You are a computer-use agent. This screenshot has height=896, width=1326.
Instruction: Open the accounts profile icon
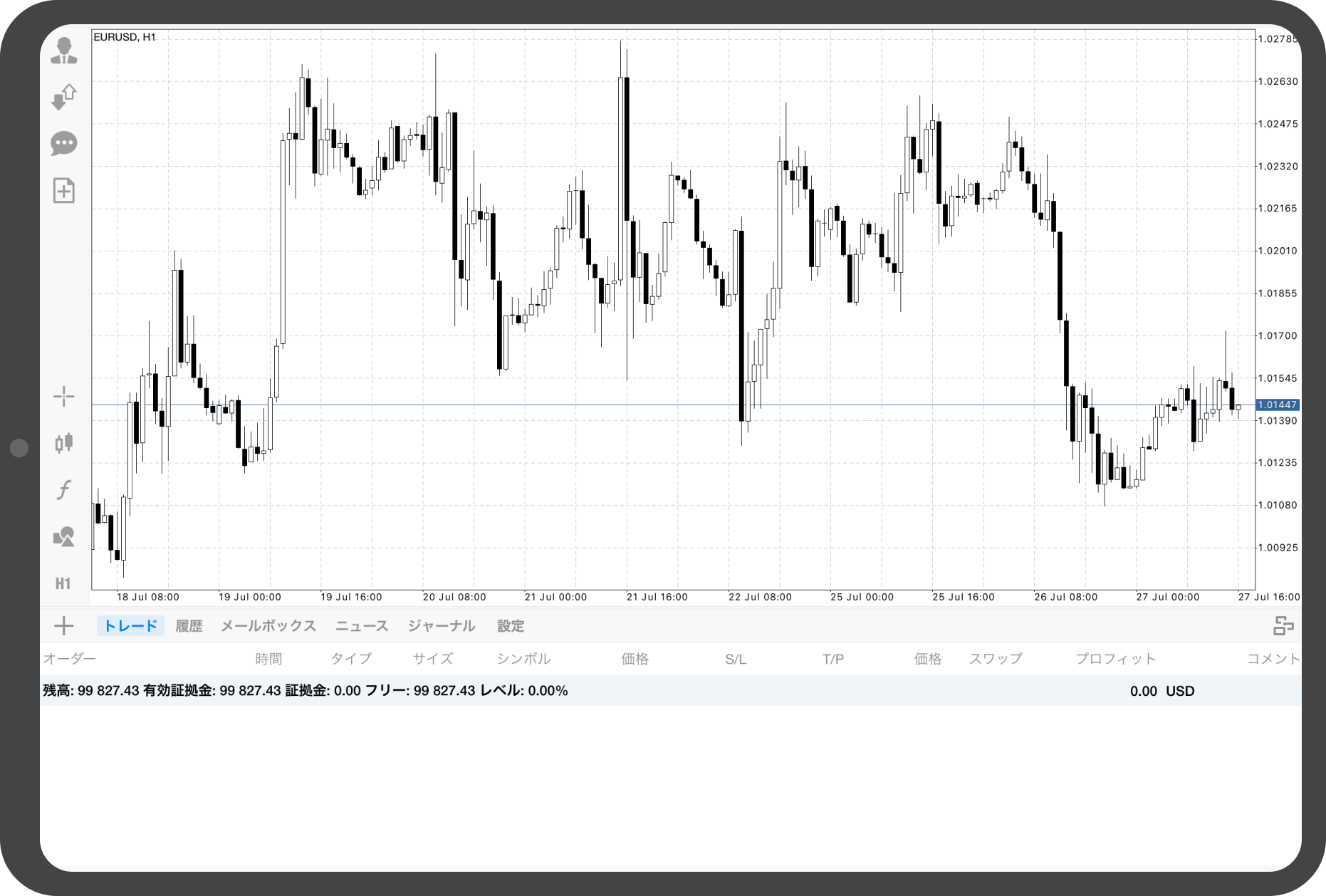pyautogui.click(x=64, y=51)
